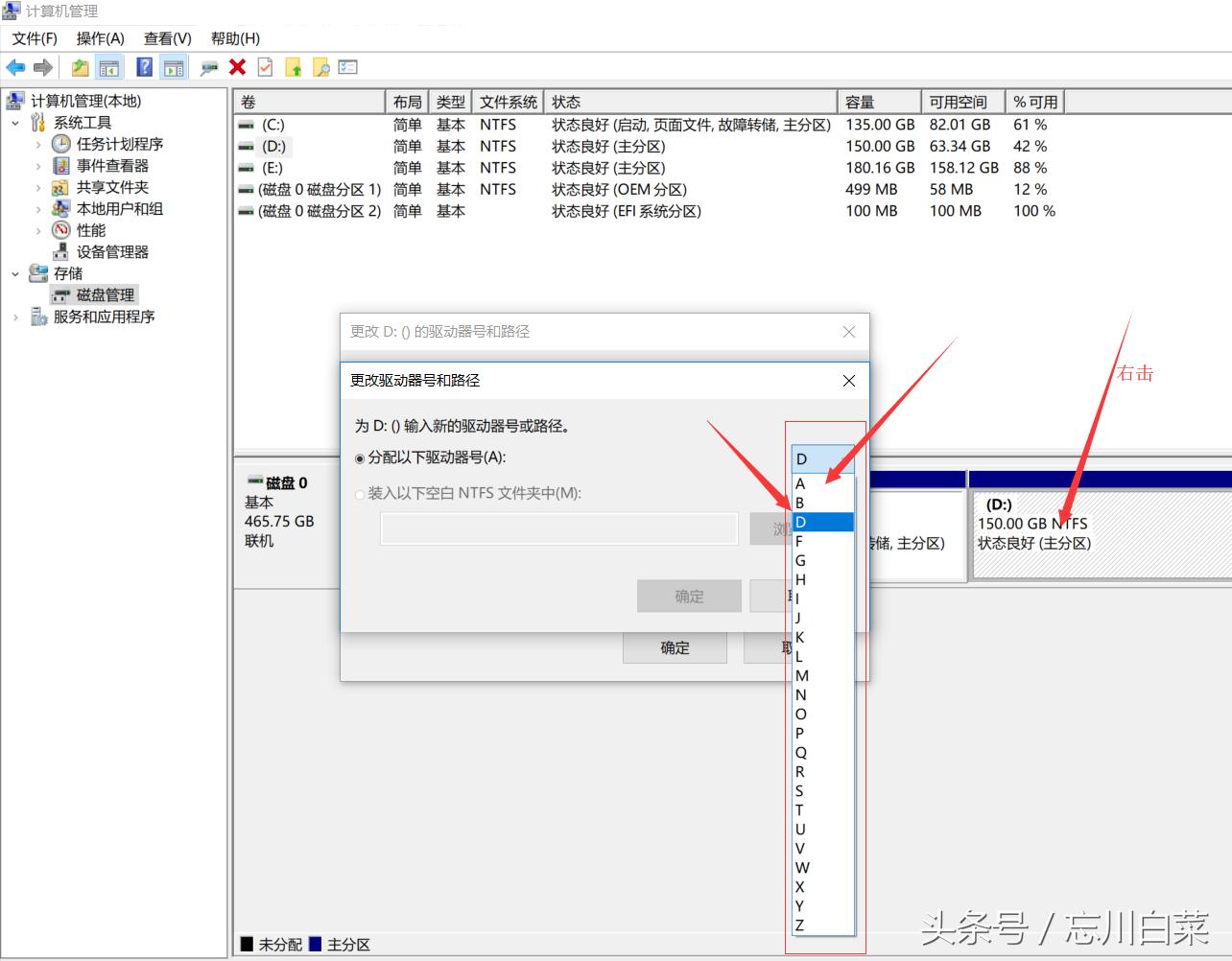The width and height of the screenshot is (1232, 961).
Task: Select 计算机管理(本地) root node
Action: pyautogui.click(x=85, y=102)
